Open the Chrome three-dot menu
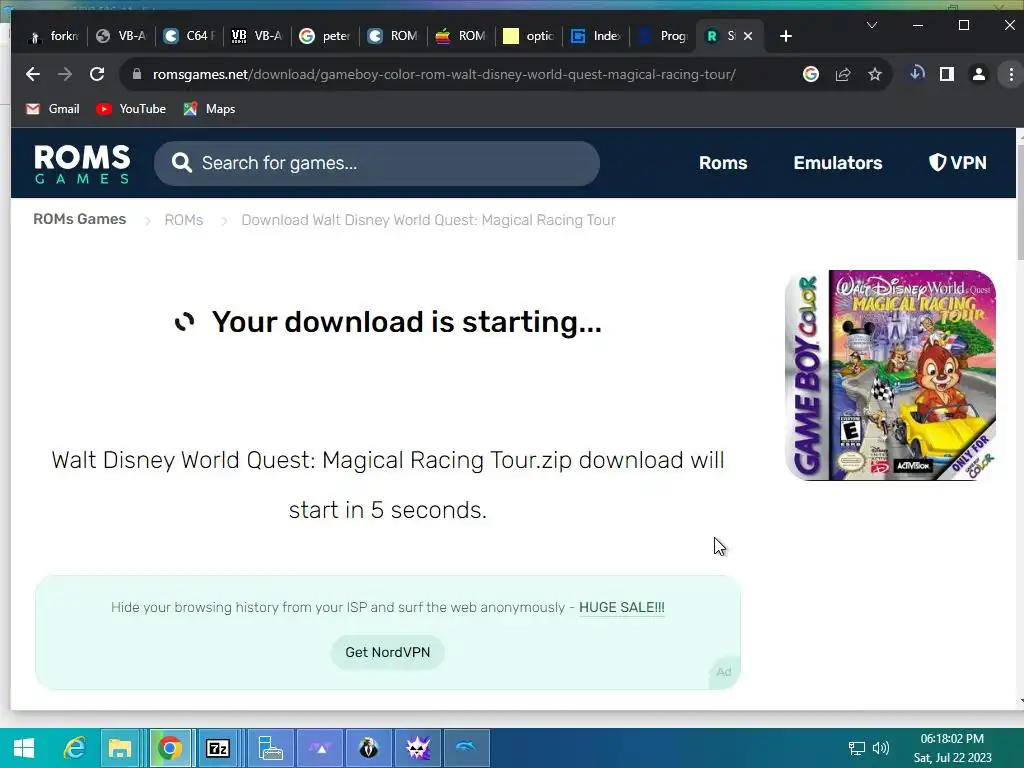1024x768 pixels. tap(1011, 74)
